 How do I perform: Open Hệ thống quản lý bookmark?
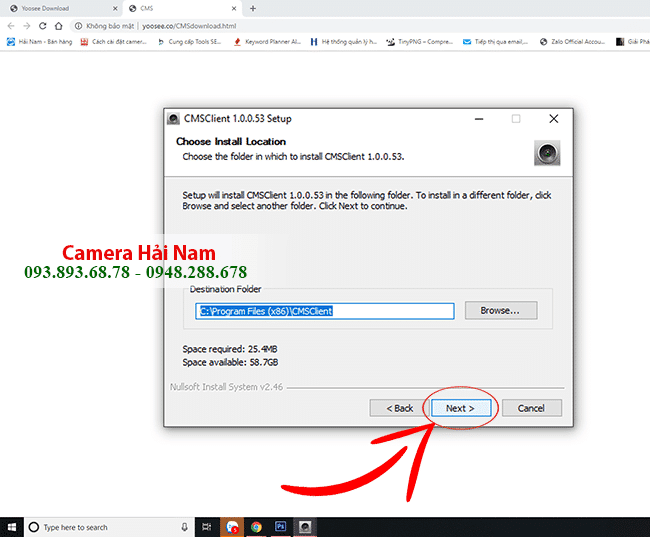pos(344,41)
